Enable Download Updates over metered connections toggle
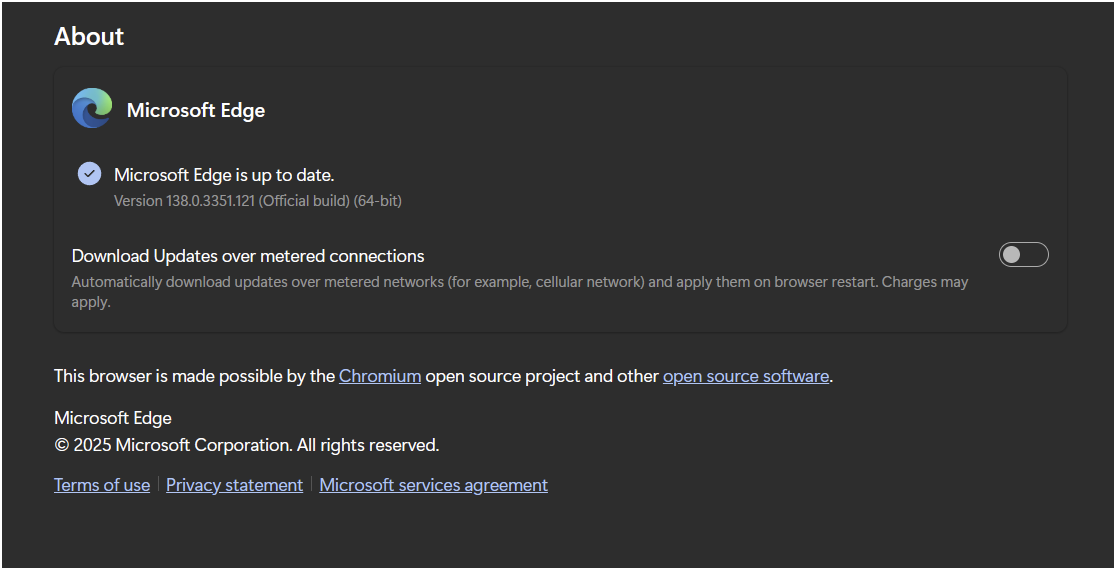 coord(1023,255)
